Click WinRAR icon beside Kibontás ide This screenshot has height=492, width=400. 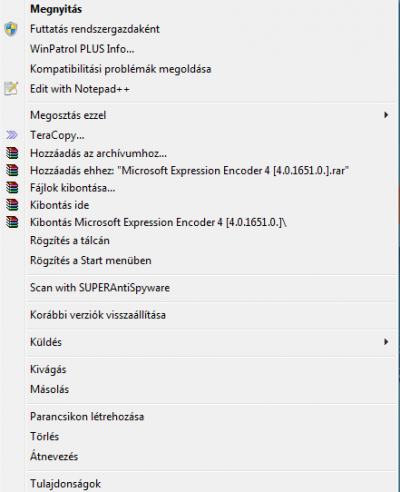tap(12, 205)
